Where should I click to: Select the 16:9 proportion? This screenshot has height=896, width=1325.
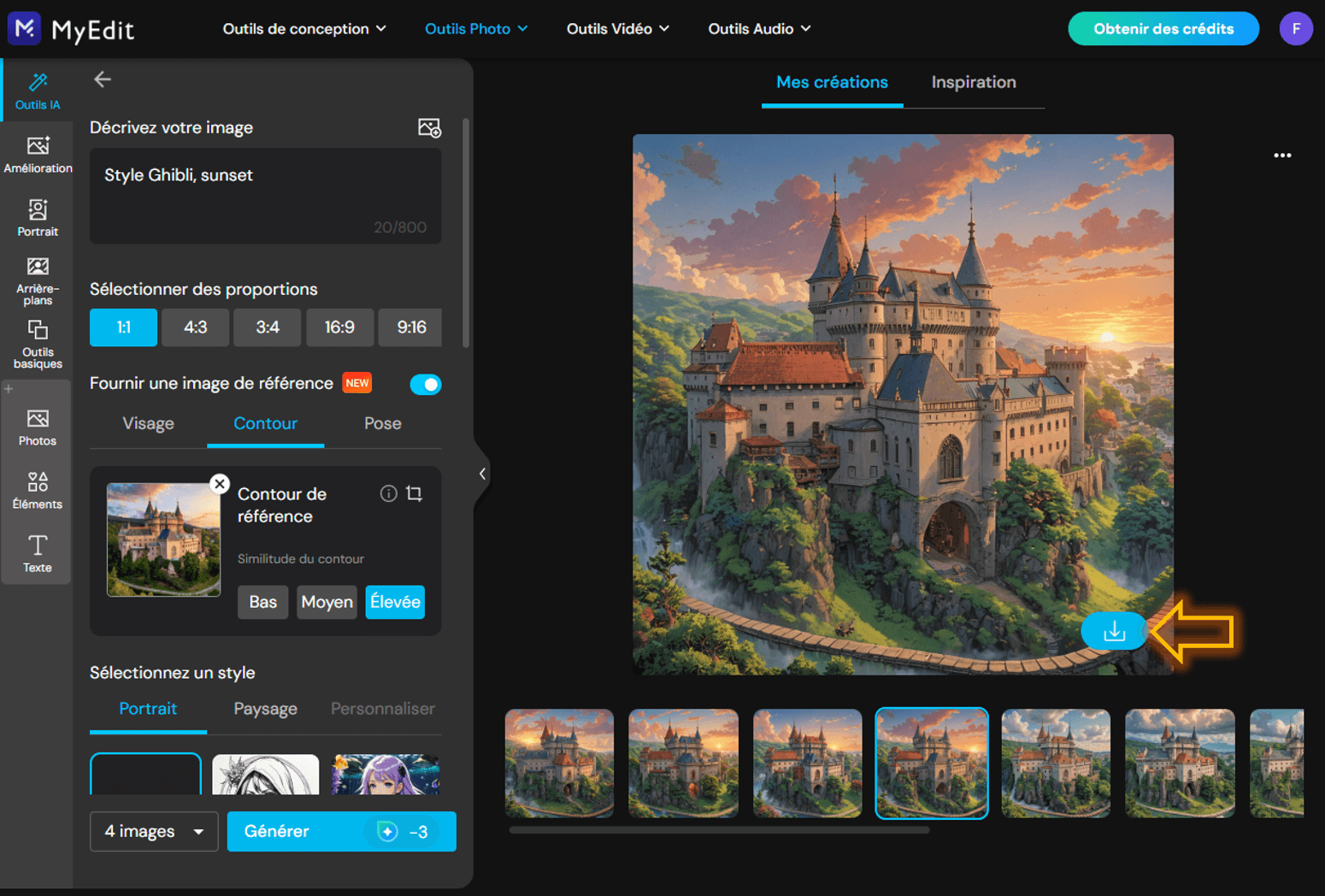pos(339,327)
